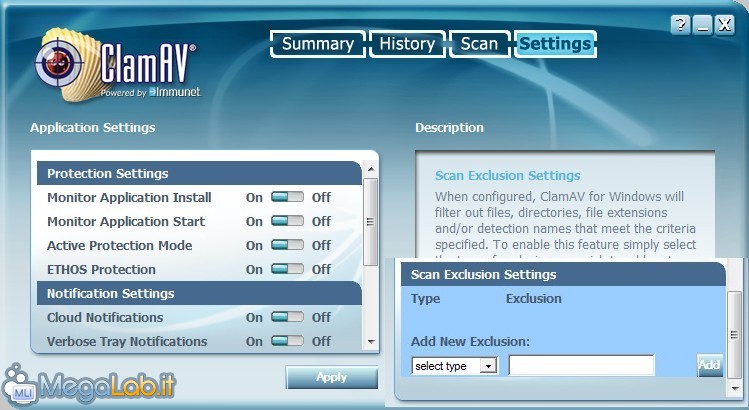Screen dimensions: 749x410
Task: Go to the Scan tab
Action: coord(480,44)
